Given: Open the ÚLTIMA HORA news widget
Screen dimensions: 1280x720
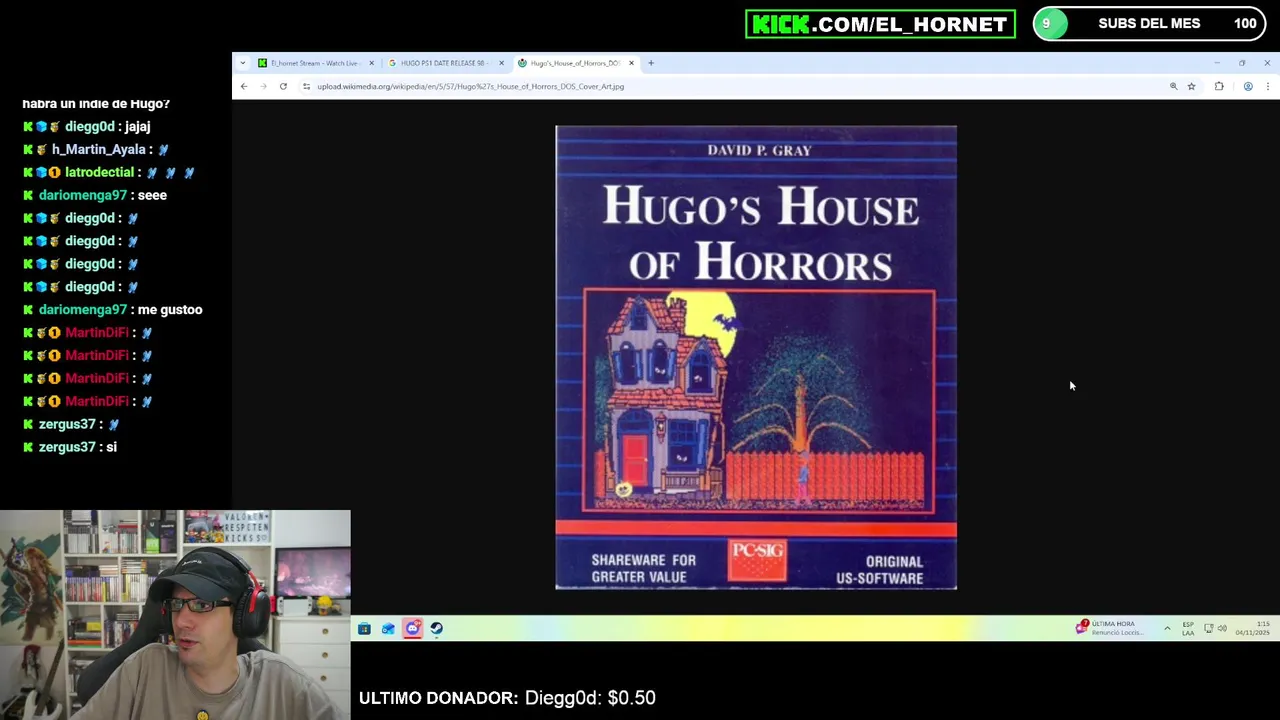Looking at the screenshot, I should pos(1108,628).
